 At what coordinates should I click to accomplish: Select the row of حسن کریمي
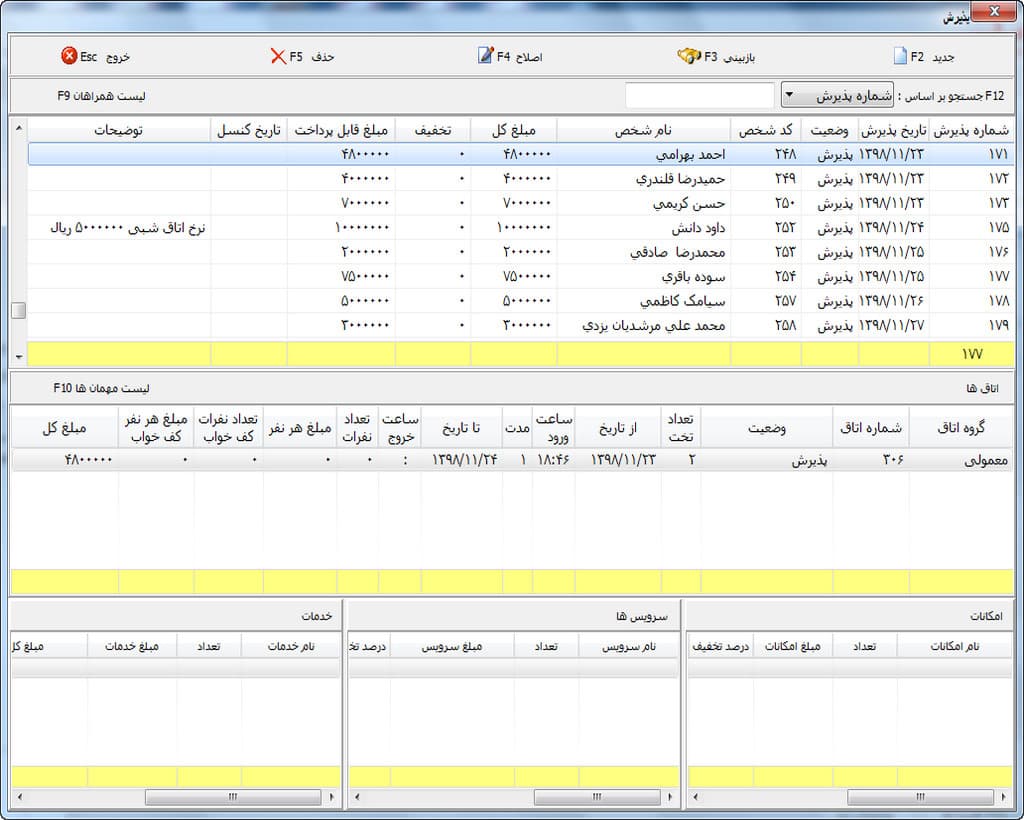pos(520,203)
